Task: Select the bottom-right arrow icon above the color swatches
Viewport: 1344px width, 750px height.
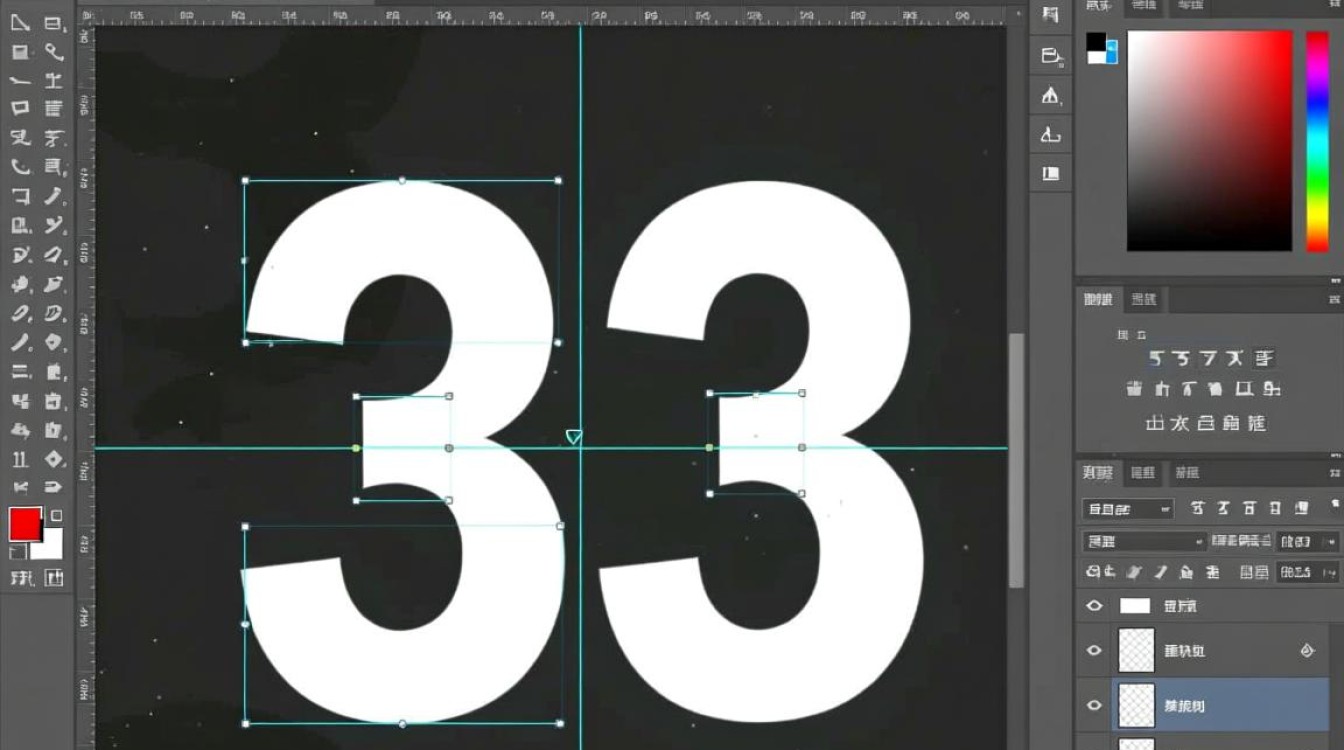Action: coord(54,487)
